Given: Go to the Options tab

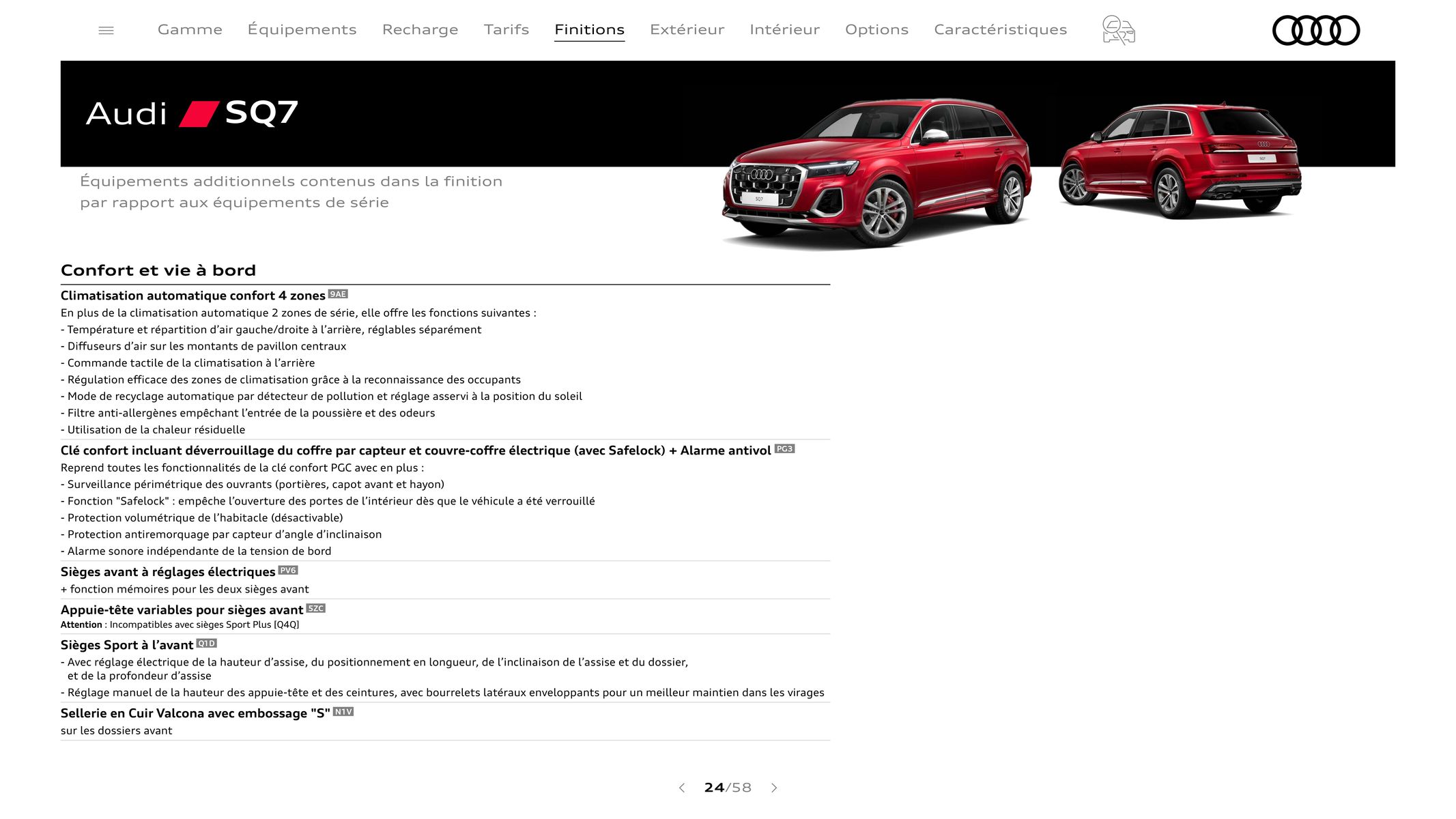Looking at the screenshot, I should (876, 29).
